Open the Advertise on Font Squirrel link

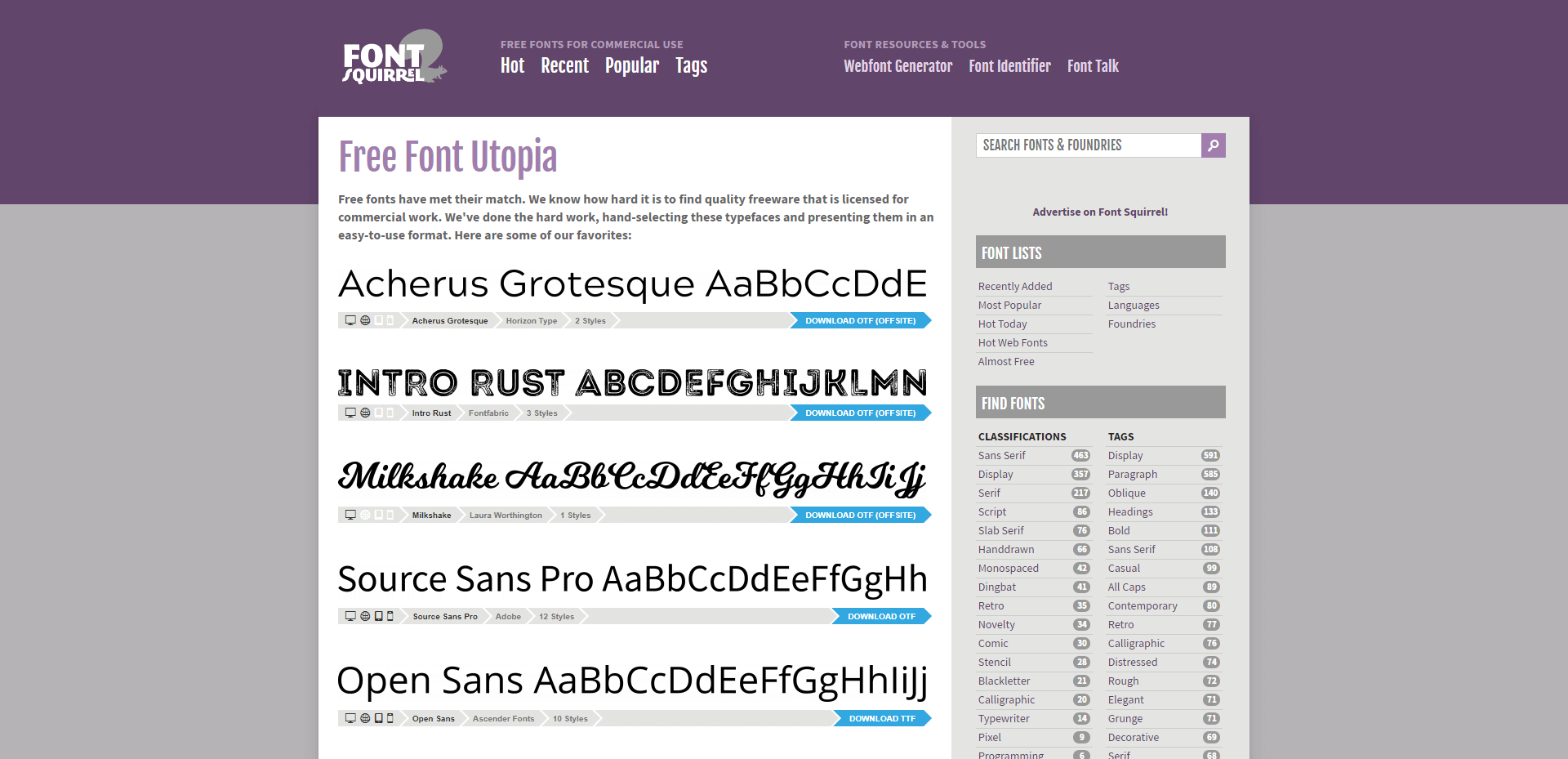coord(1100,212)
